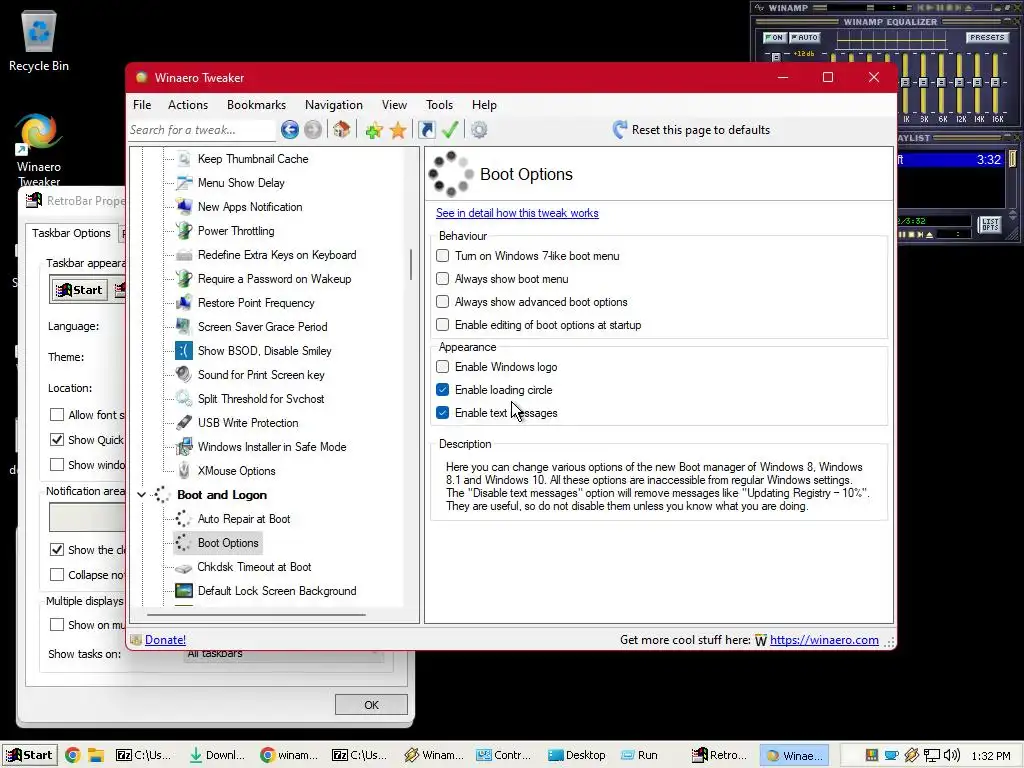The image size is (1024, 768).
Task: Adjust the Winamp 6K equalizer slider
Action: click(941, 84)
